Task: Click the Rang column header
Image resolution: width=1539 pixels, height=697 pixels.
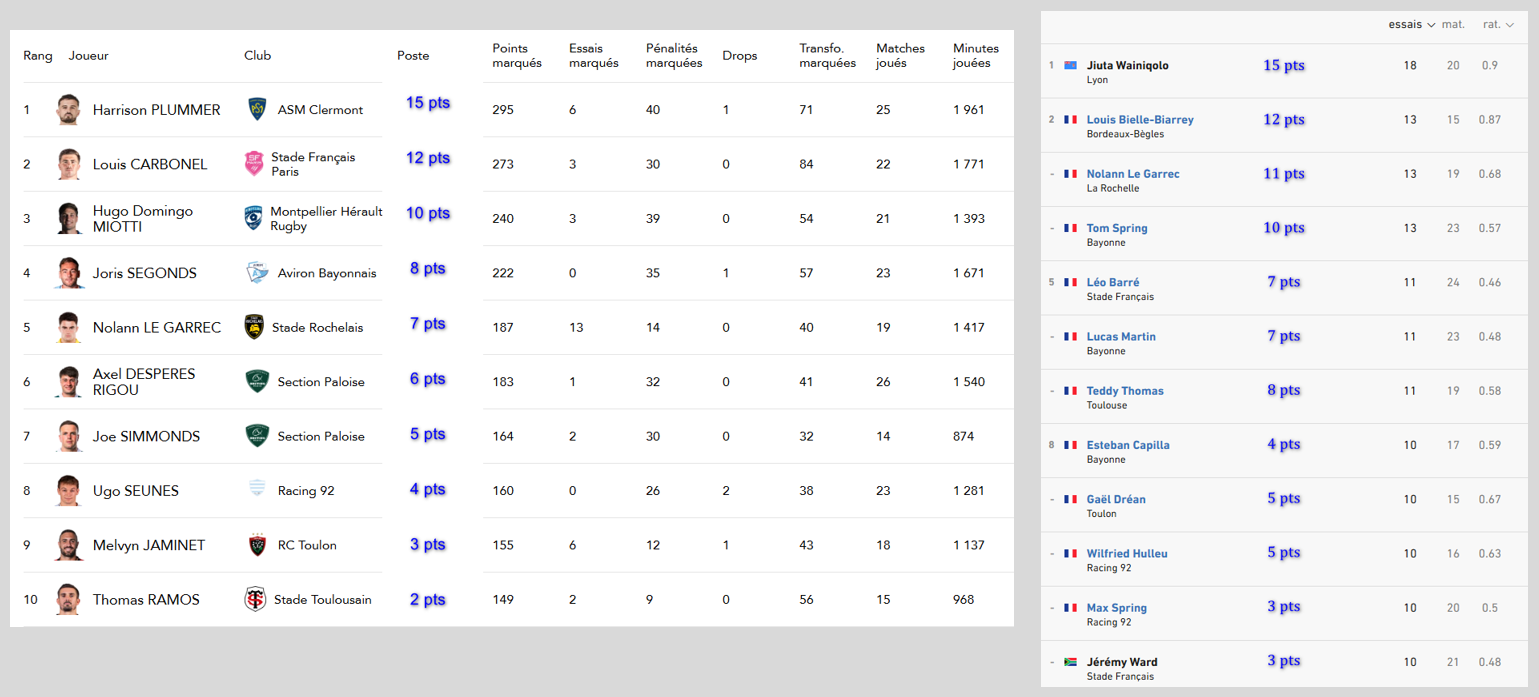Action: tap(38, 56)
